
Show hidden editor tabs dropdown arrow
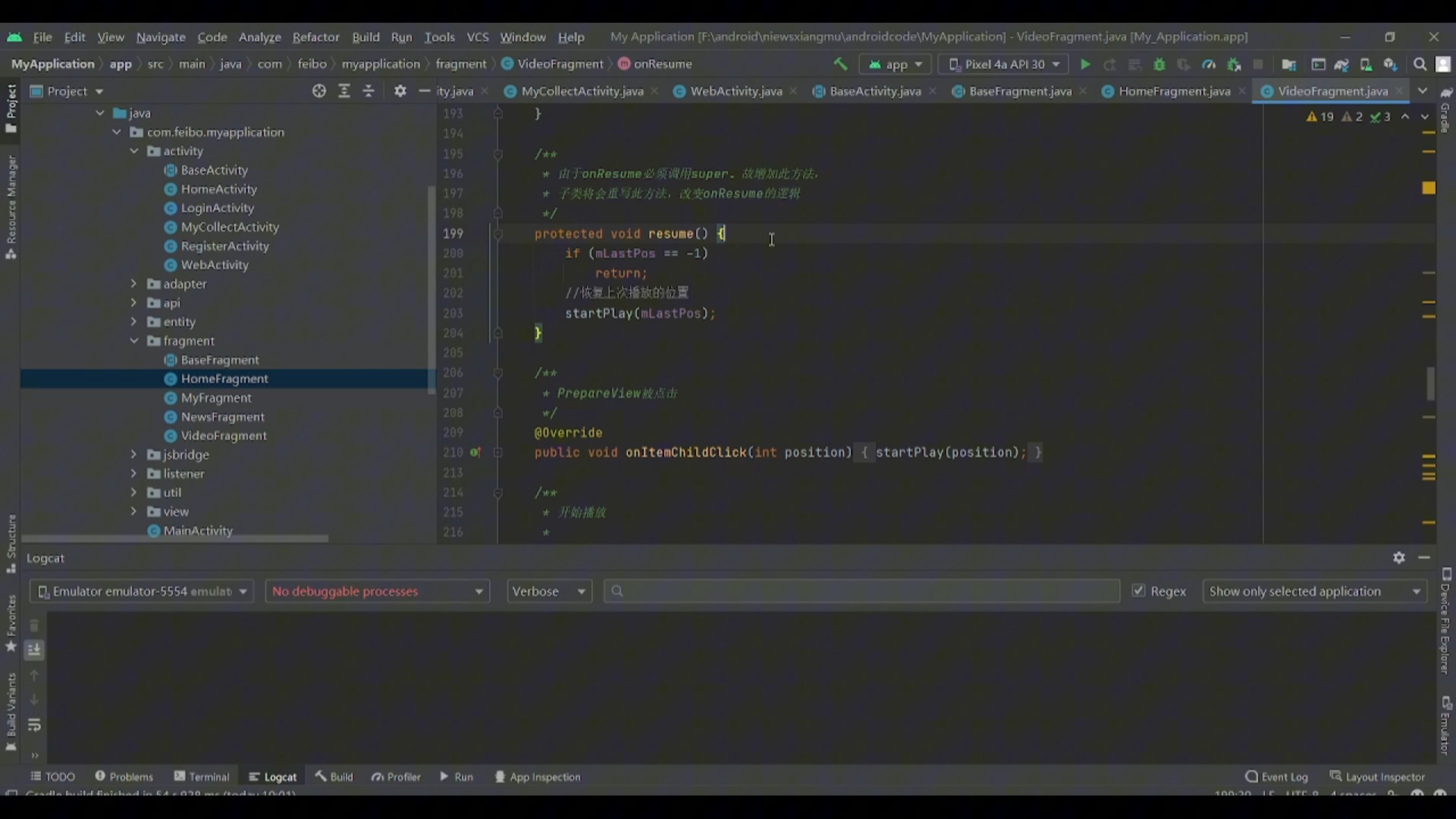tap(1423, 91)
